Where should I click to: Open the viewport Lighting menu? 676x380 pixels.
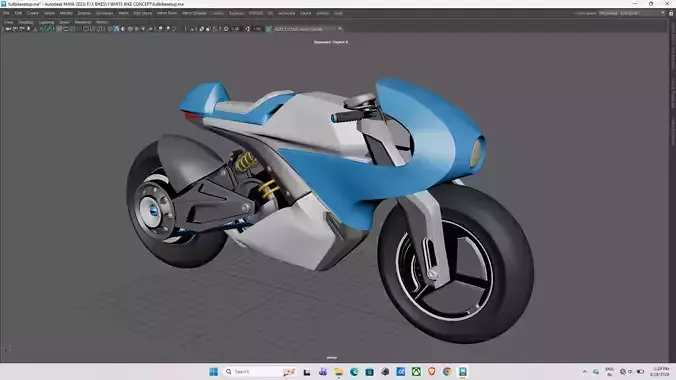click(46, 22)
